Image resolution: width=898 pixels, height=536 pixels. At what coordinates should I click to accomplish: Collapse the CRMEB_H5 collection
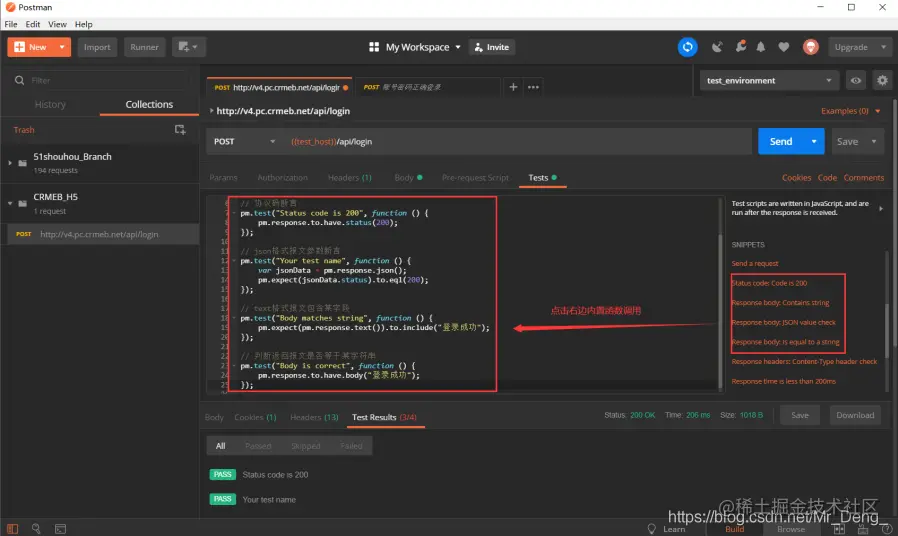(x=10, y=203)
